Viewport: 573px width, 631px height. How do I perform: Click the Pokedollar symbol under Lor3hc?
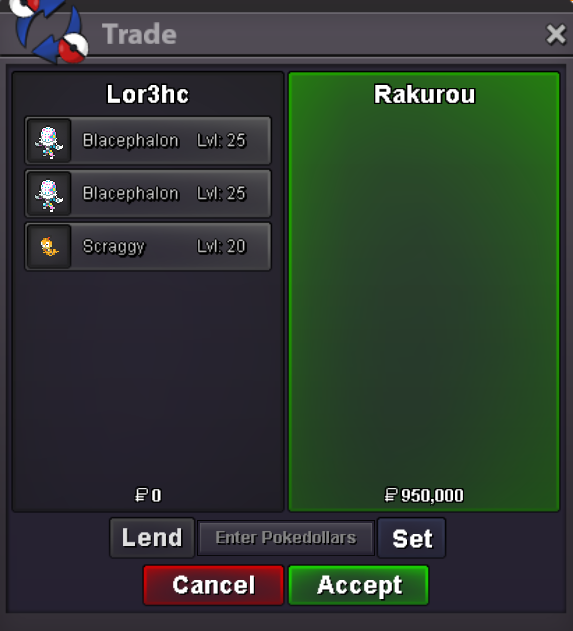click(x=141, y=495)
